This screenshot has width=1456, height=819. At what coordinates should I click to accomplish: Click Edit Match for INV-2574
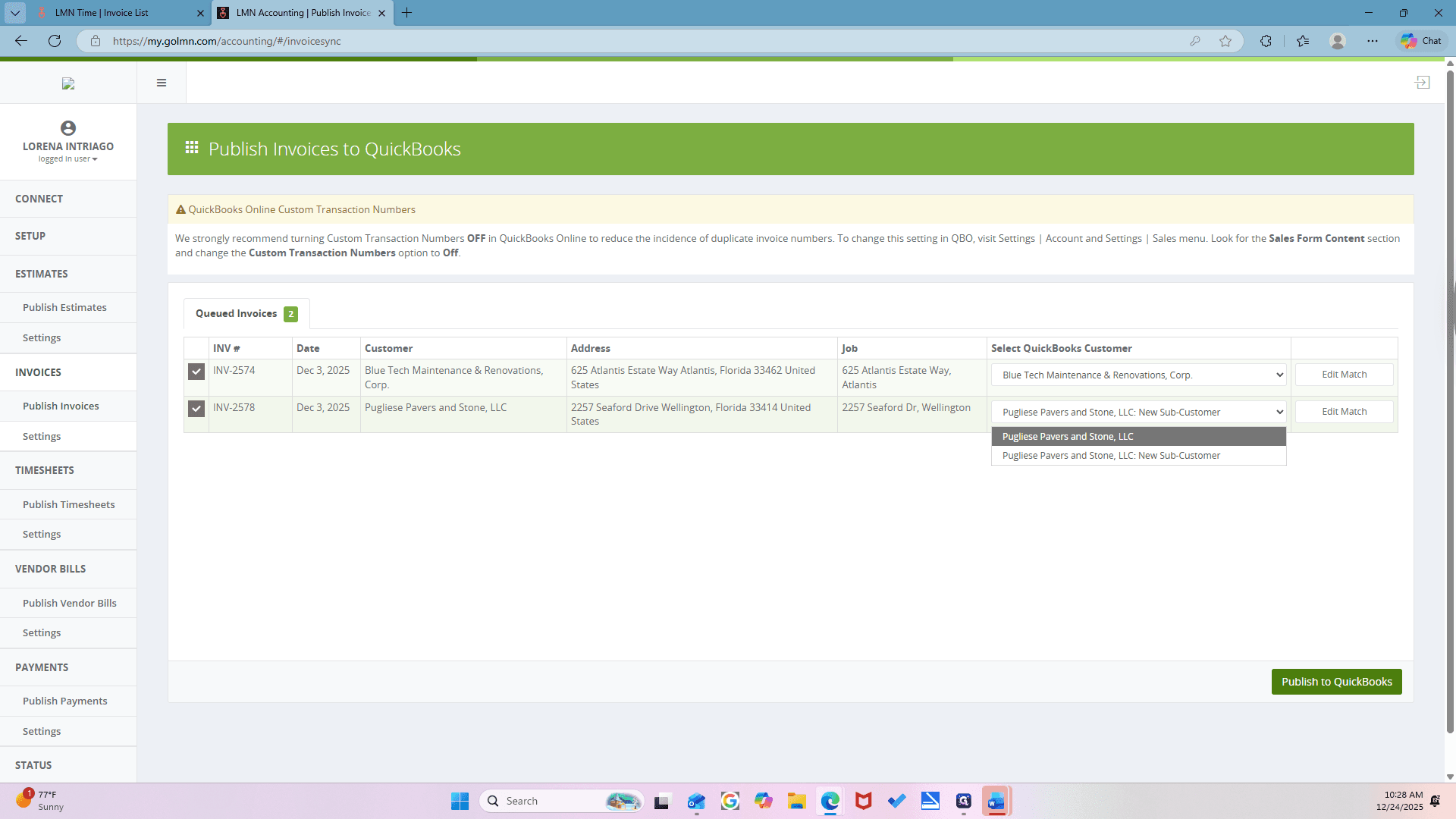click(x=1344, y=375)
